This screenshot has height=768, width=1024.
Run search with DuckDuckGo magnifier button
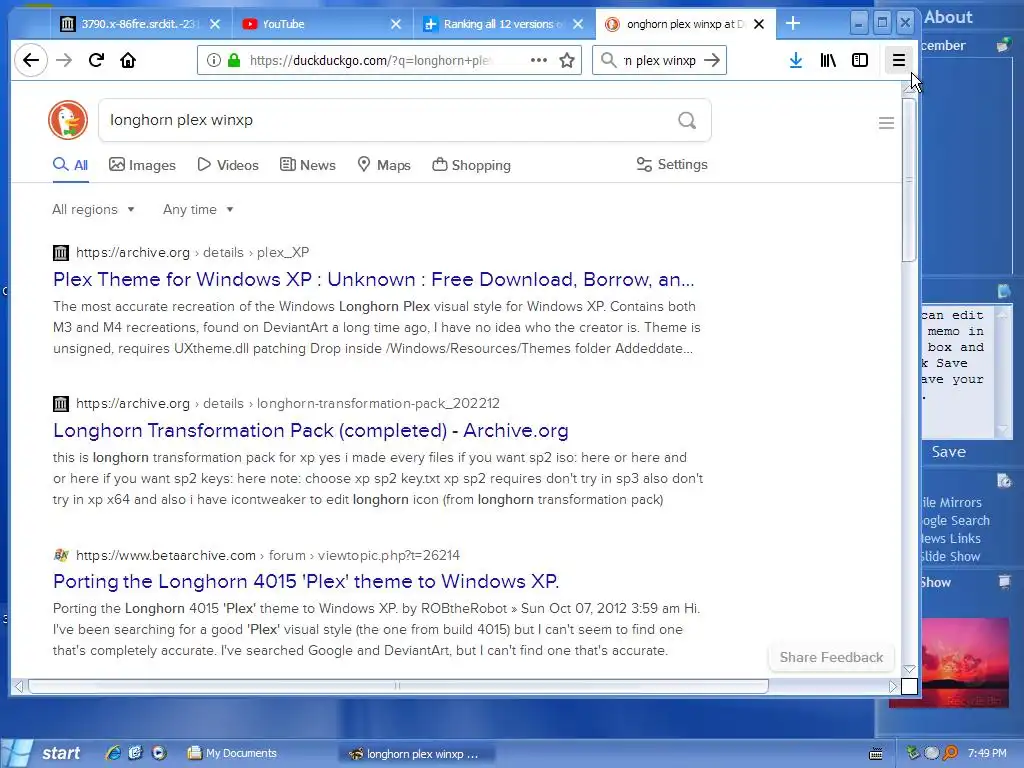(x=687, y=120)
